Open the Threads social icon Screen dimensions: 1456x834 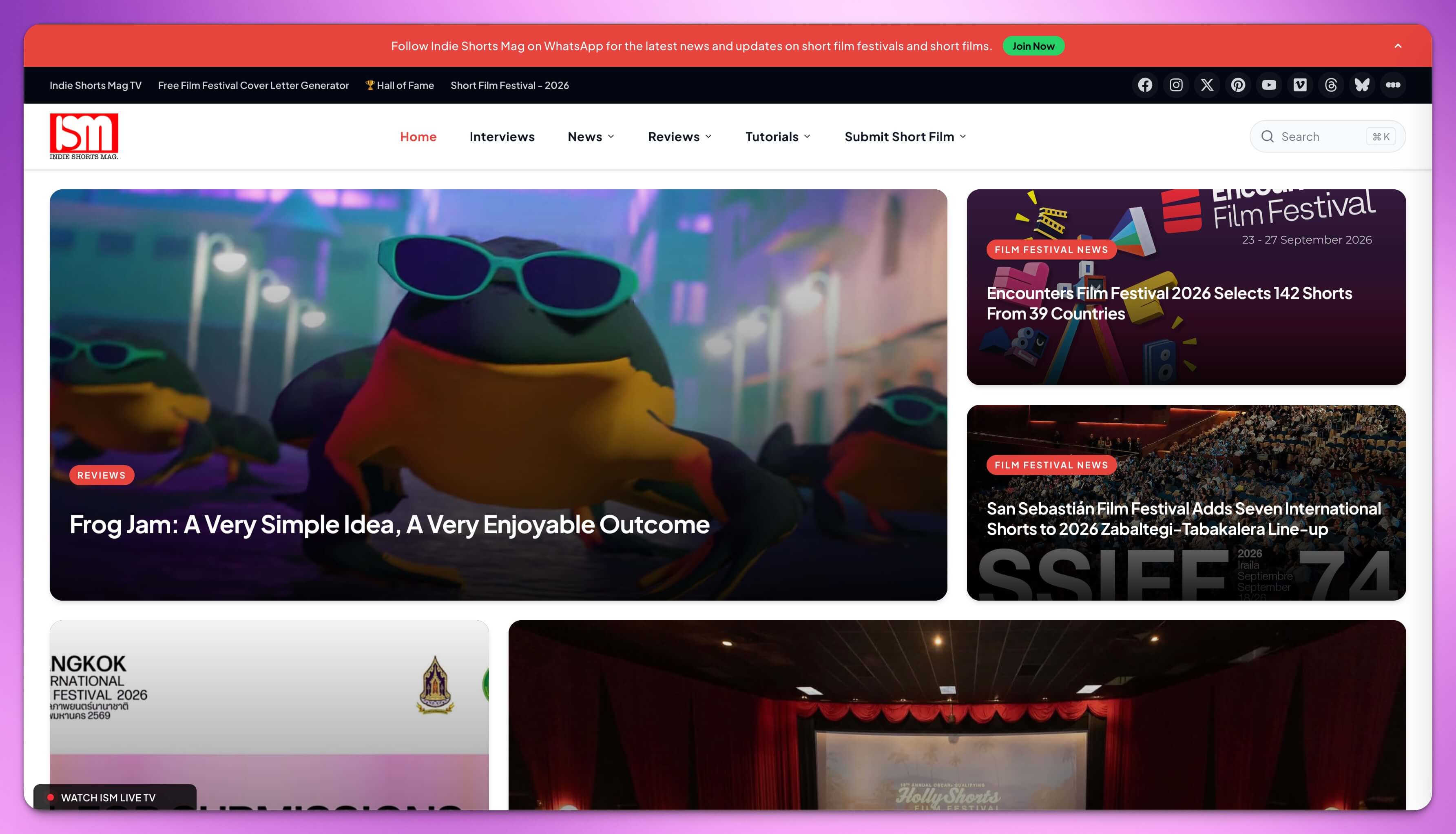[1331, 85]
